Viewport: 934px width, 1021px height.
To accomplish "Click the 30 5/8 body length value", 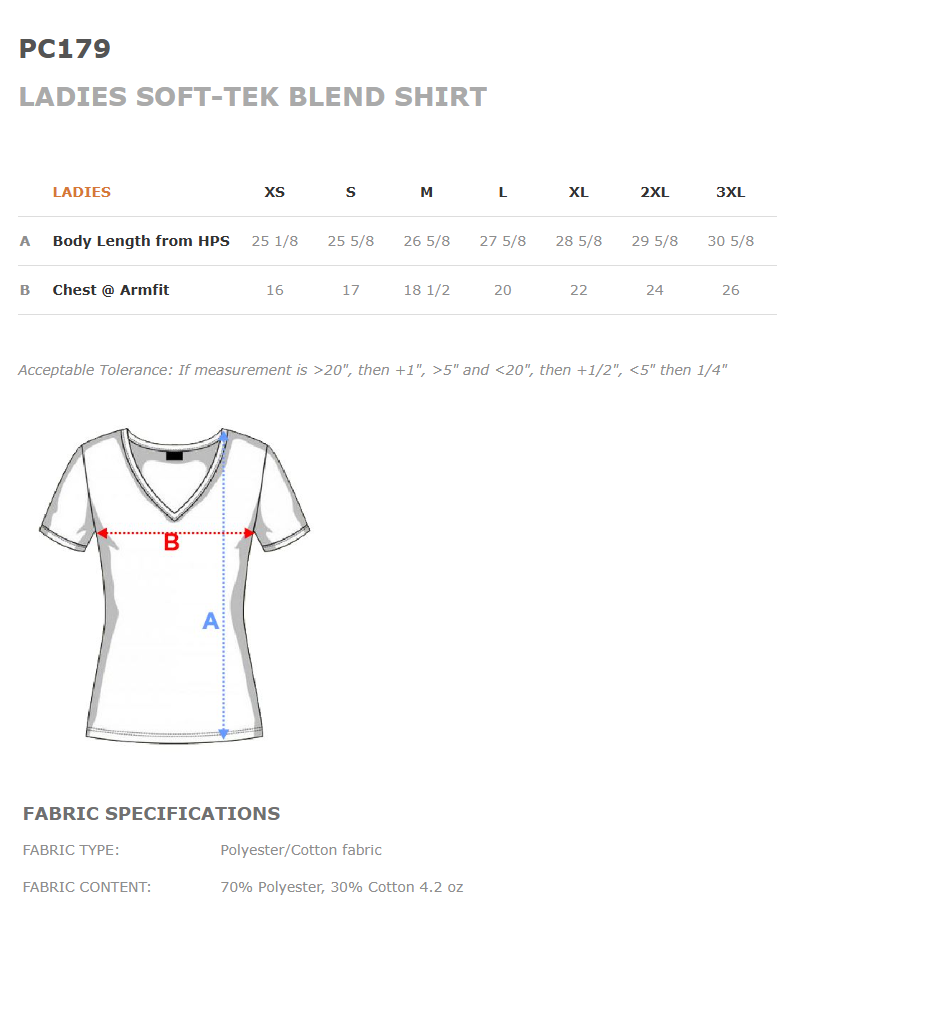I will (x=730, y=241).
